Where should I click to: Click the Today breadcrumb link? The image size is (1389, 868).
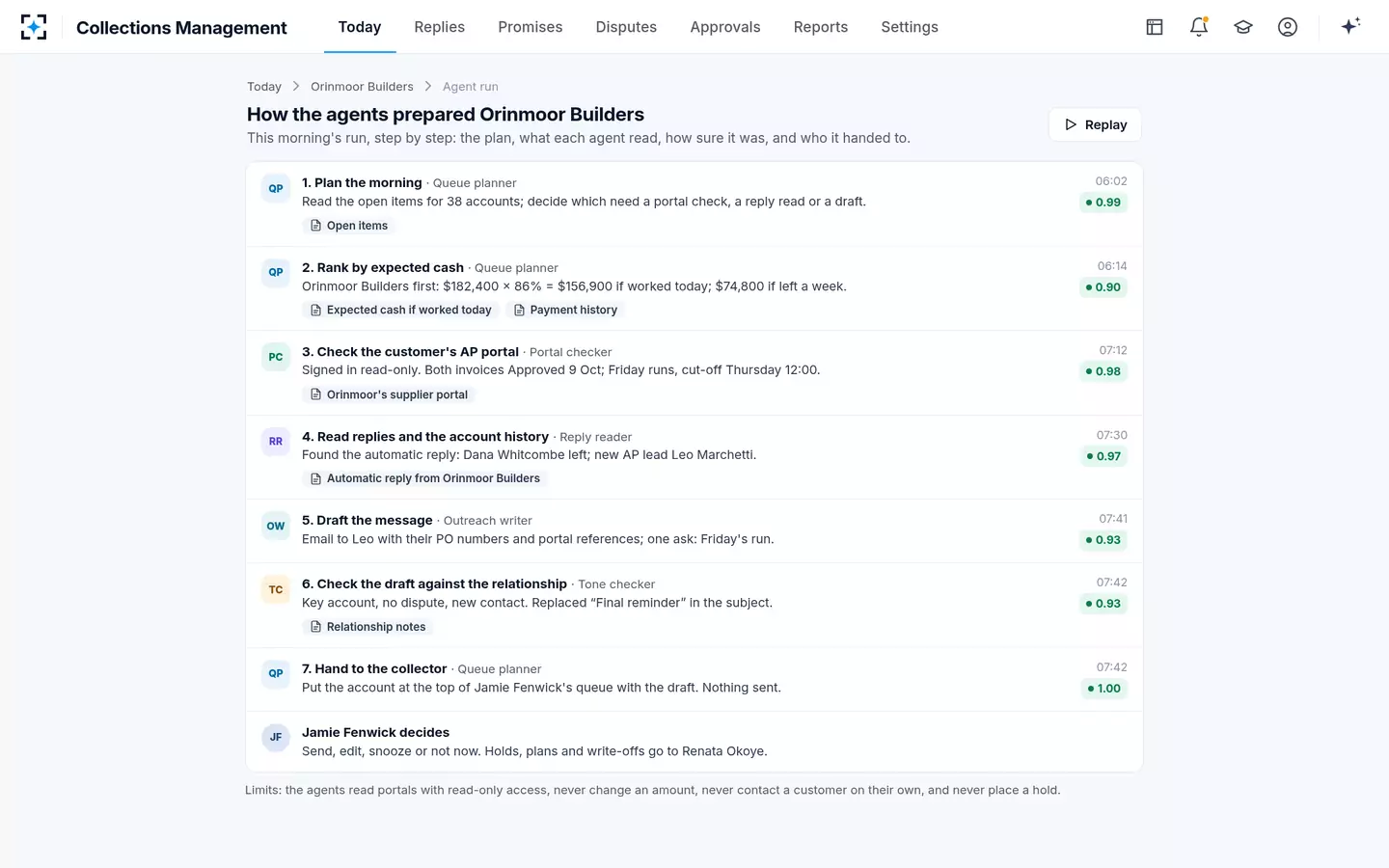click(x=264, y=87)
